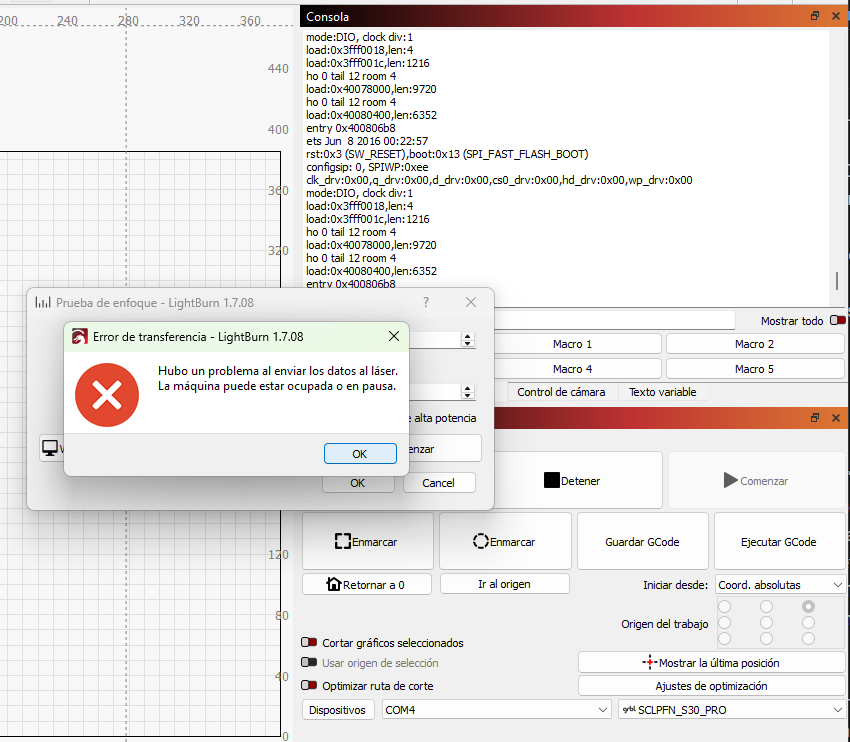Close the Prueba de enfoque dialog
This screenshot has height=742, width=850.
tap(471, 302)
